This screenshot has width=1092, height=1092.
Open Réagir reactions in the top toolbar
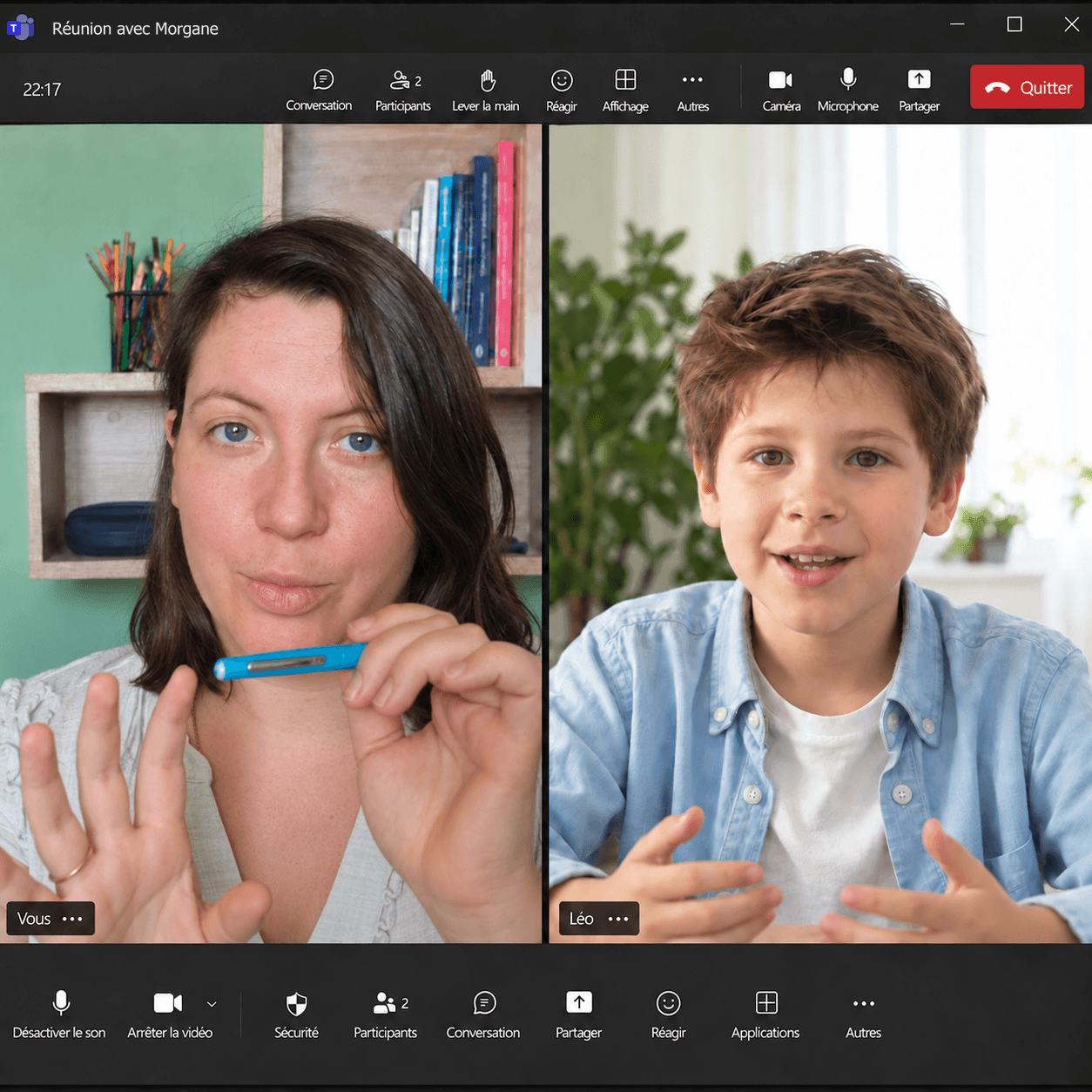click(562, 91)
